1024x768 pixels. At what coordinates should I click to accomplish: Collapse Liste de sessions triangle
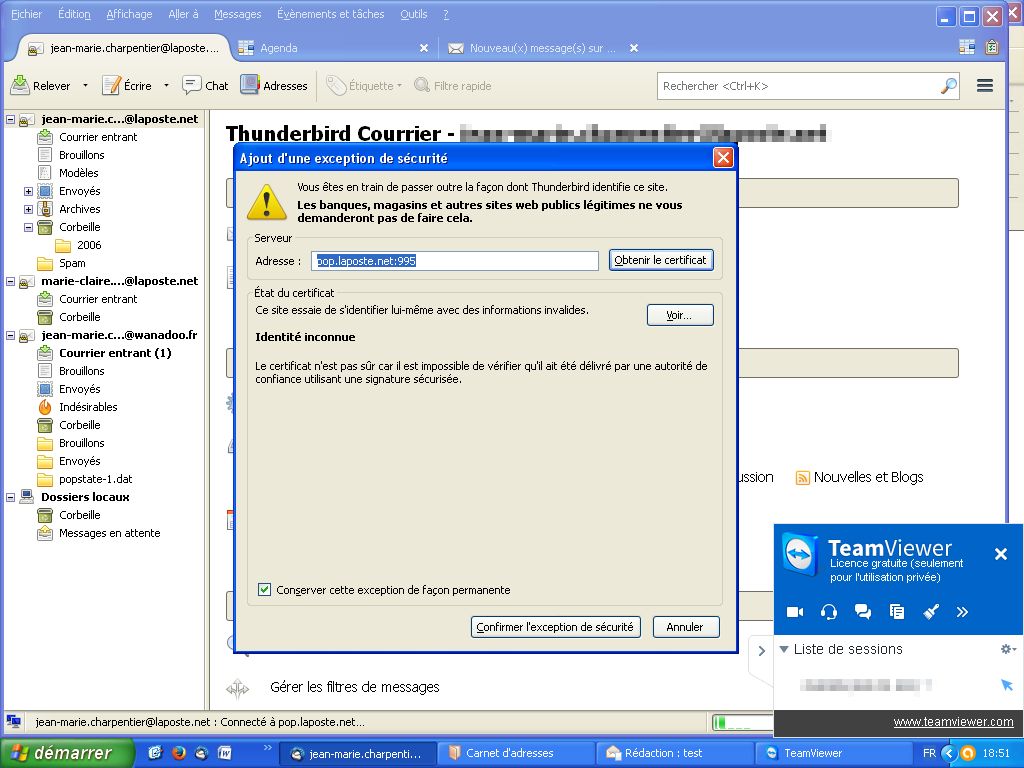[784, 649]
